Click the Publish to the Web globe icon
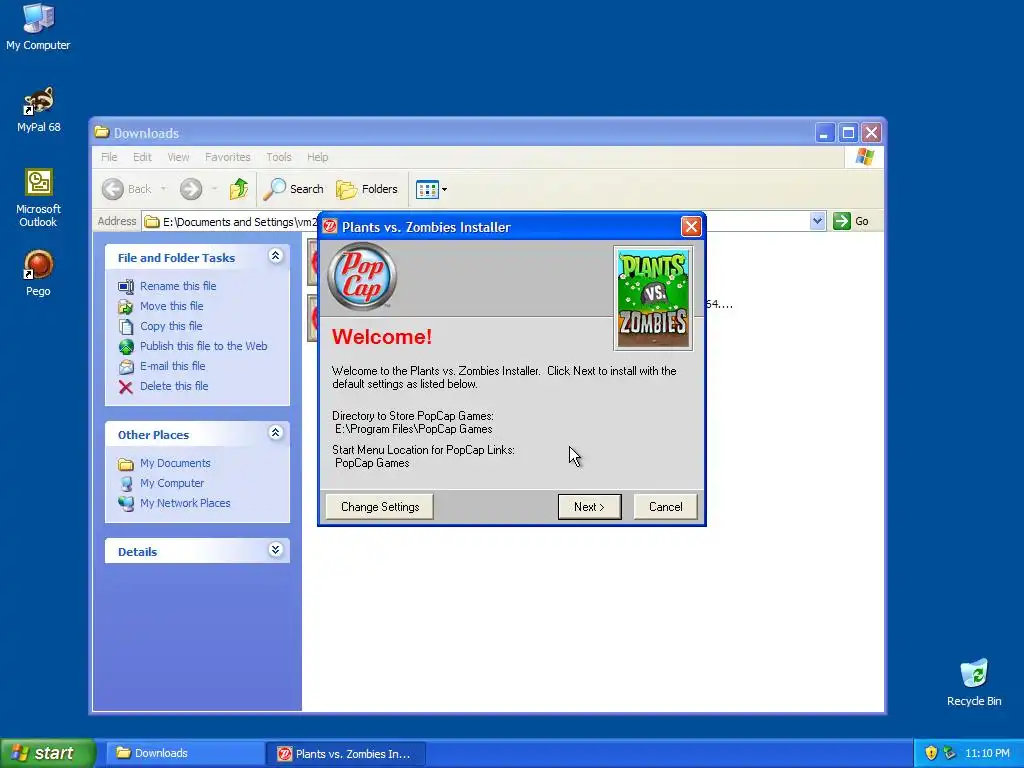The height and width of the screenshot is (768, 1024). tap(126, 347)
